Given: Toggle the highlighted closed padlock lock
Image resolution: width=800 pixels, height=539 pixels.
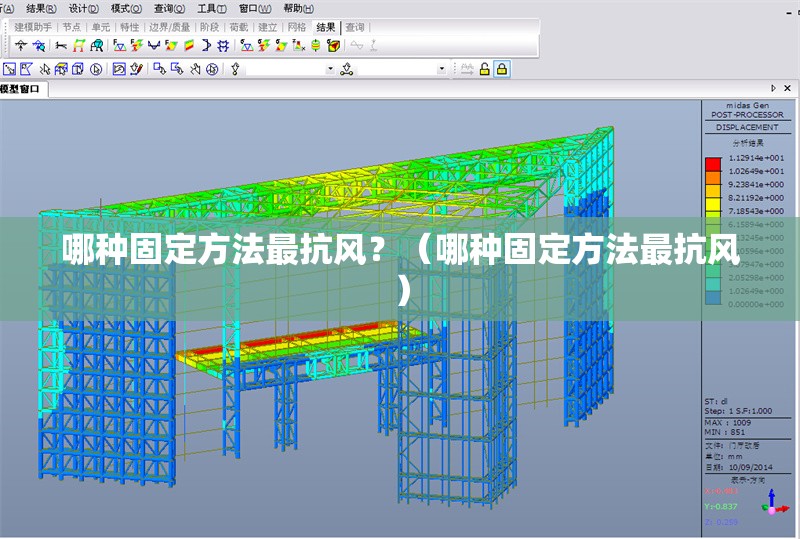Looking at the screenshot, I should pos(501,69).
